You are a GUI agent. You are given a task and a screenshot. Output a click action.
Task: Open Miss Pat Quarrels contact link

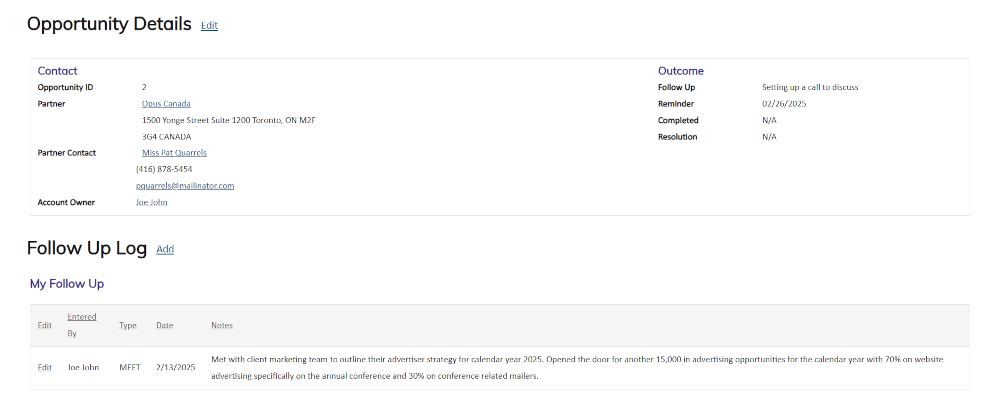coord(174,152)
